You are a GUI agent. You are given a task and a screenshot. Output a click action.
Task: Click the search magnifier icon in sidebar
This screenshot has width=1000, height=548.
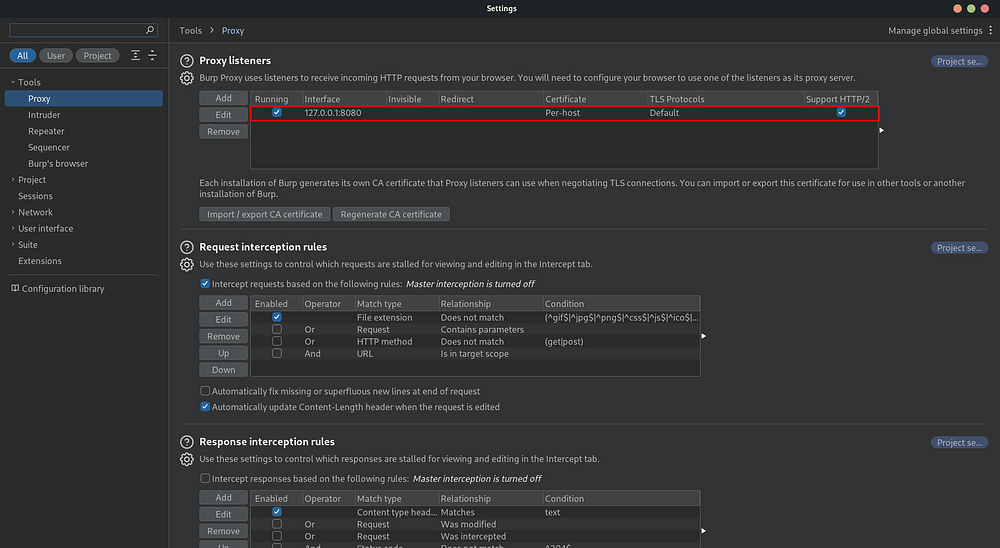coord(150,30)
